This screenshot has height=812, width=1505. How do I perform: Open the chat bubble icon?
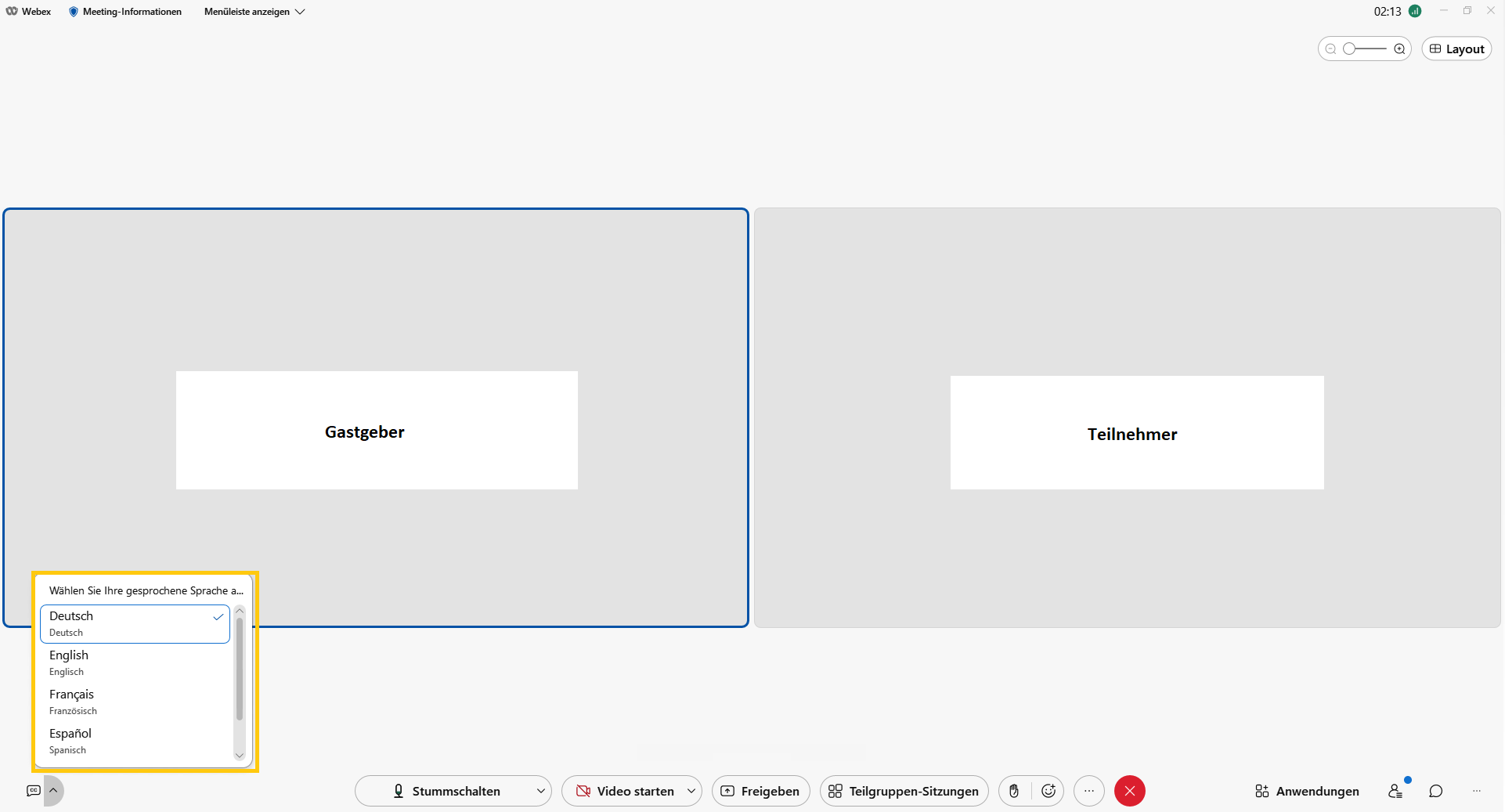tap(1435, 791)
